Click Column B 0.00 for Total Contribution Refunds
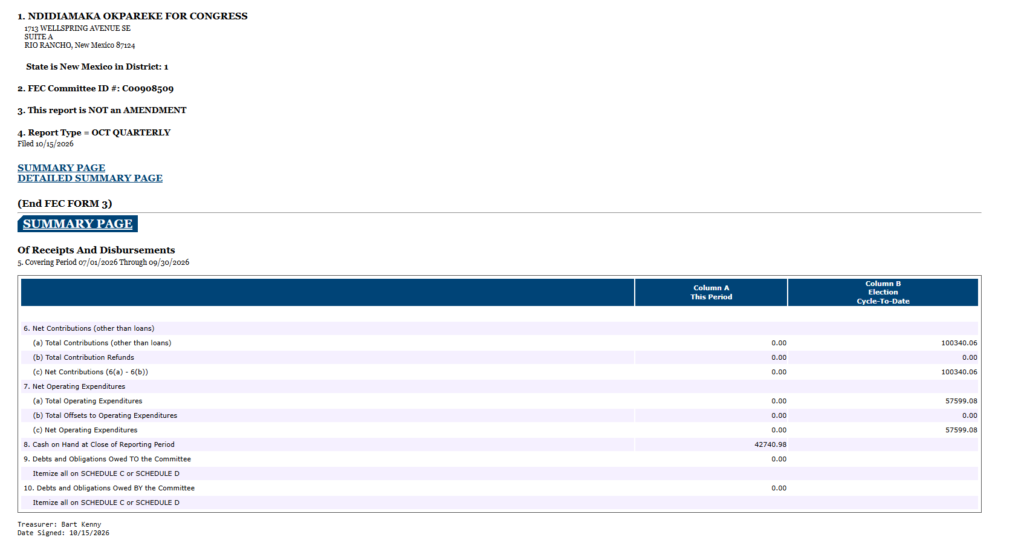 tap(969, 358)
